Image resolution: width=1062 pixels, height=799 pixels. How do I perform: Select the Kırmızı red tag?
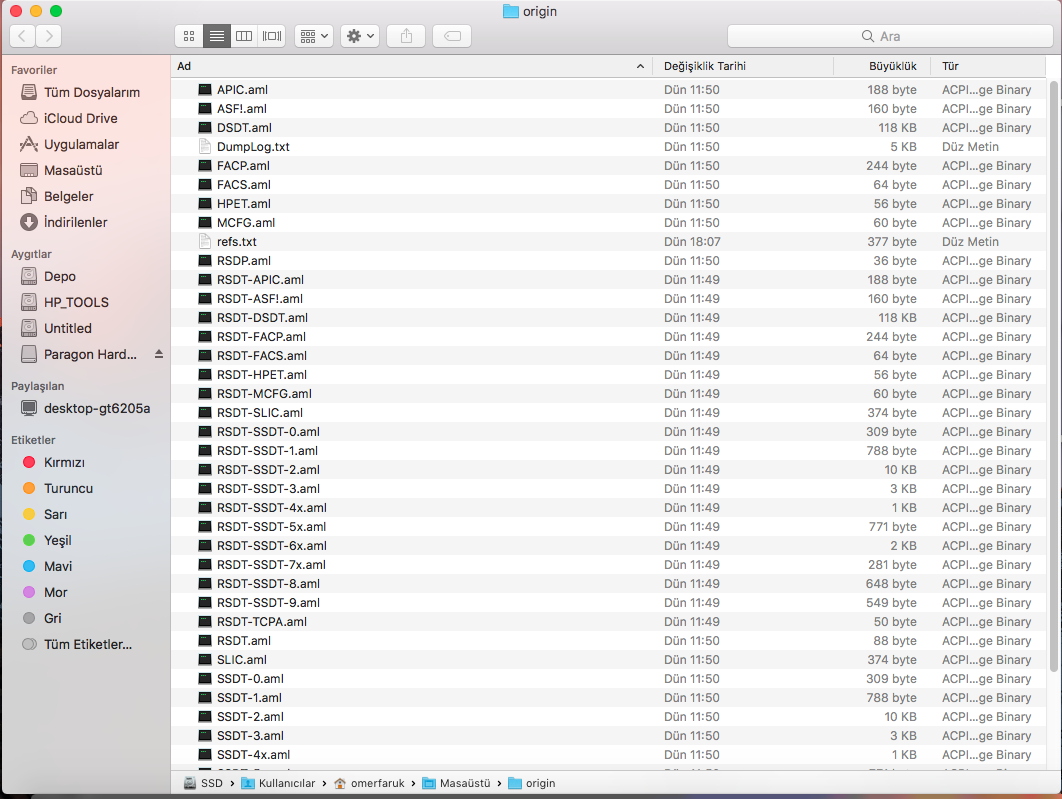[x=64, y=462]
